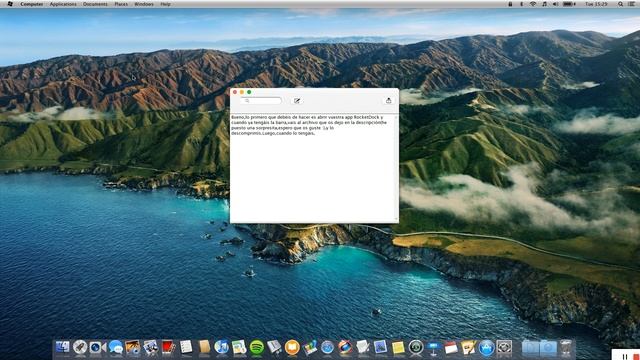Click the battery indicator in menu bar
This screenshot has width=640, height=360.
point(569,4)
